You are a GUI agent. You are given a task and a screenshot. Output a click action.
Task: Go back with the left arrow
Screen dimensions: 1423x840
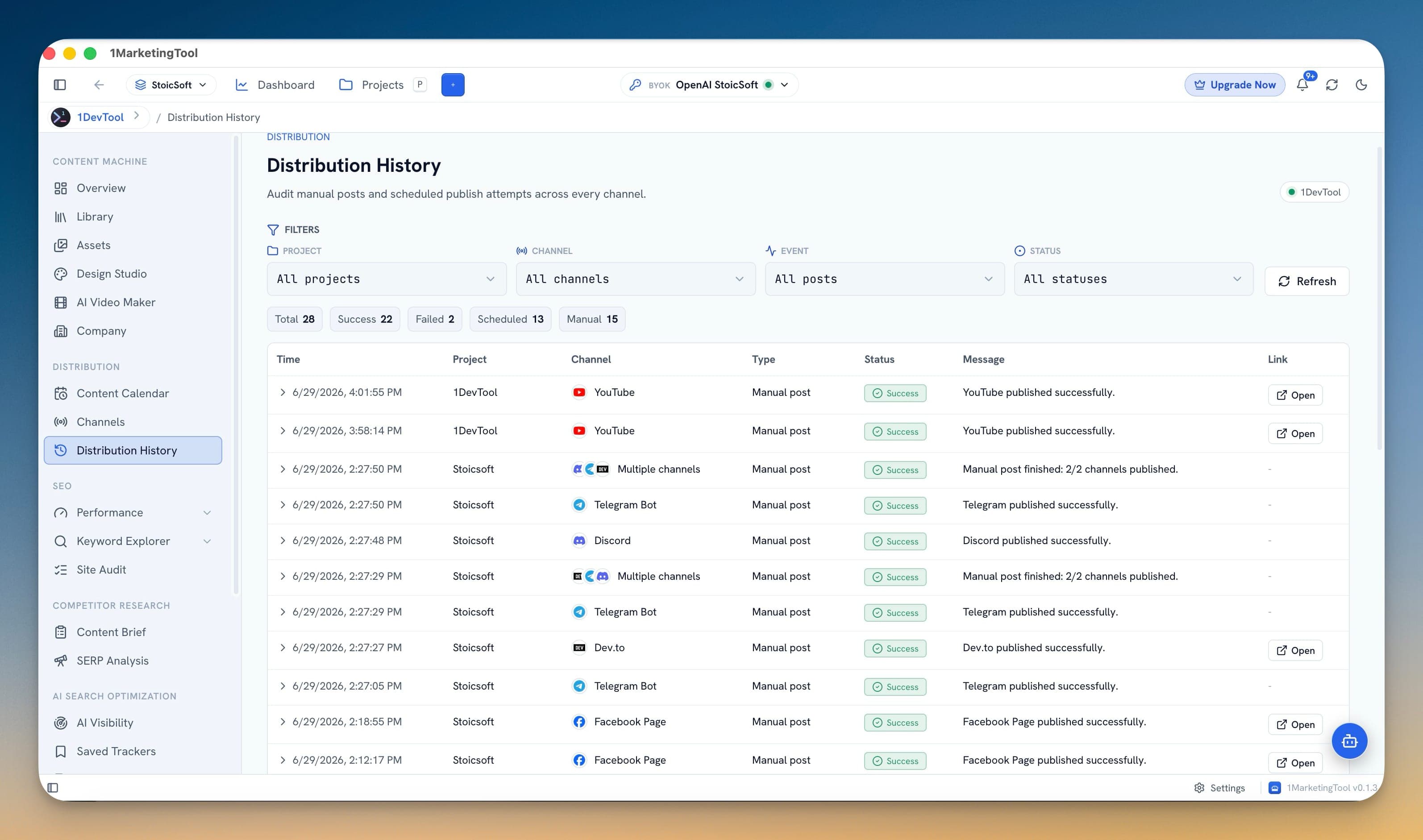[x=99, y=85]
